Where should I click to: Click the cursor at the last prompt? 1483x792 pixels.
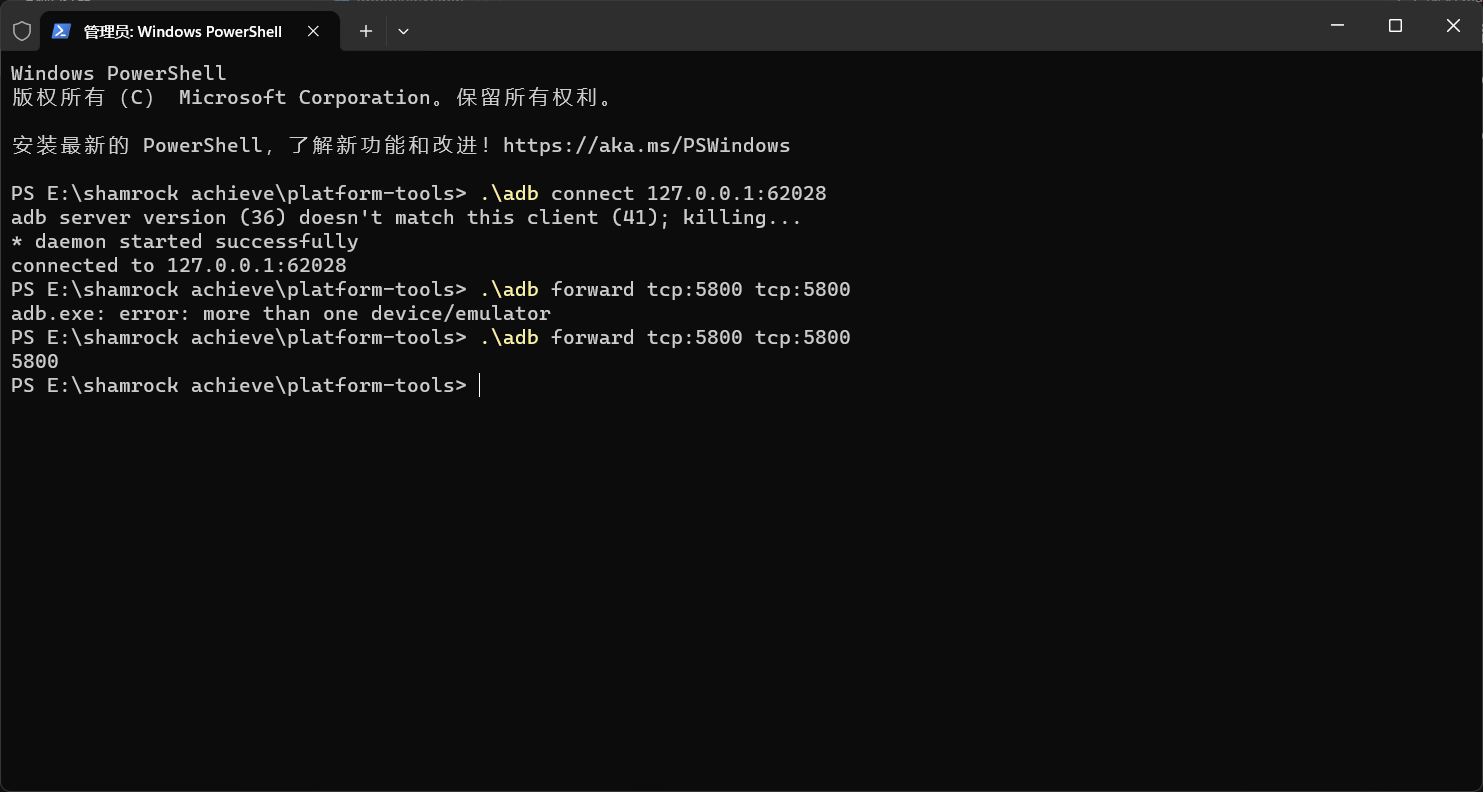(x=480, y=386)
